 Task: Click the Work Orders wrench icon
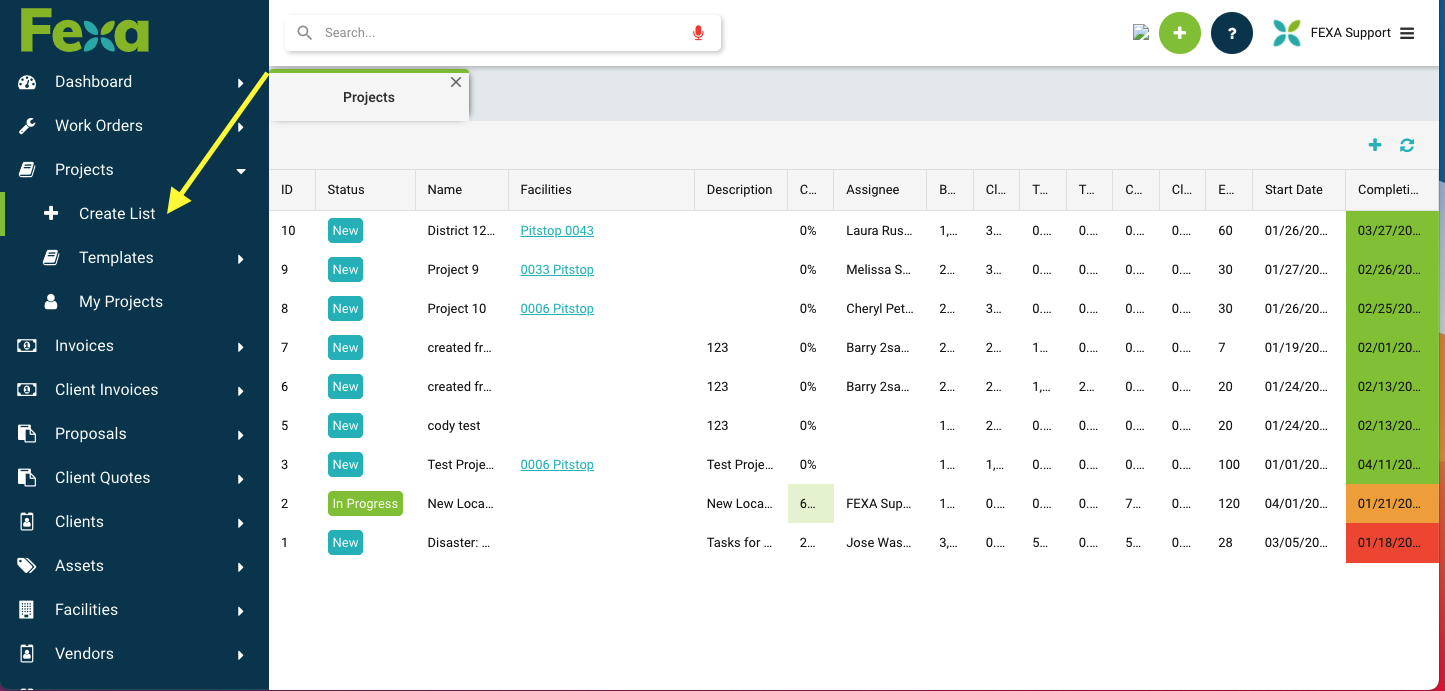click(27, 126)
